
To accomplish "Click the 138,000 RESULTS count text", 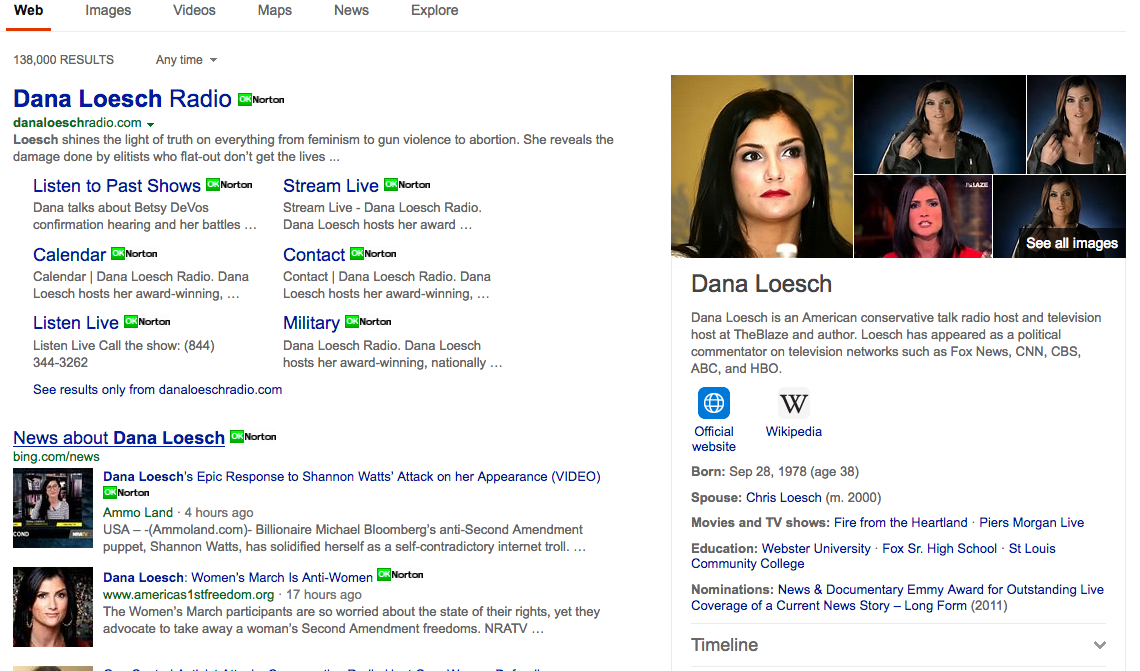I will coord(63,60).
